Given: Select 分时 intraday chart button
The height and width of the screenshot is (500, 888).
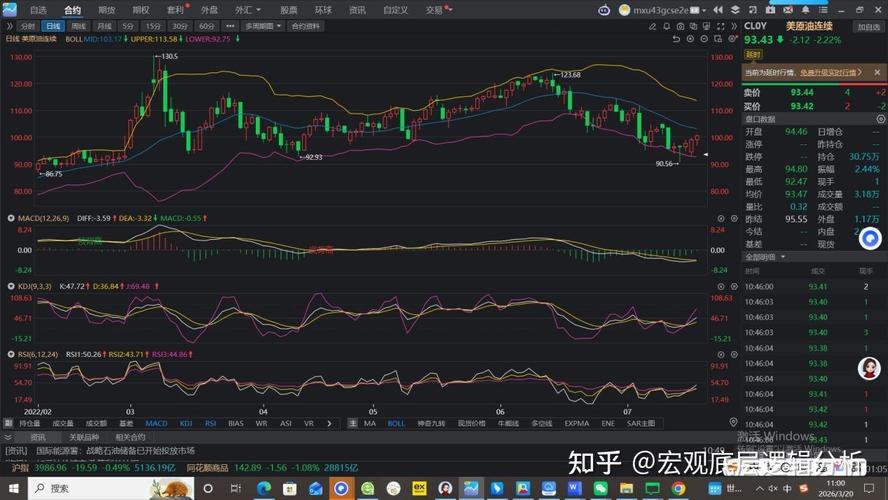Looking at the screenshot, I should pos(27,26).
